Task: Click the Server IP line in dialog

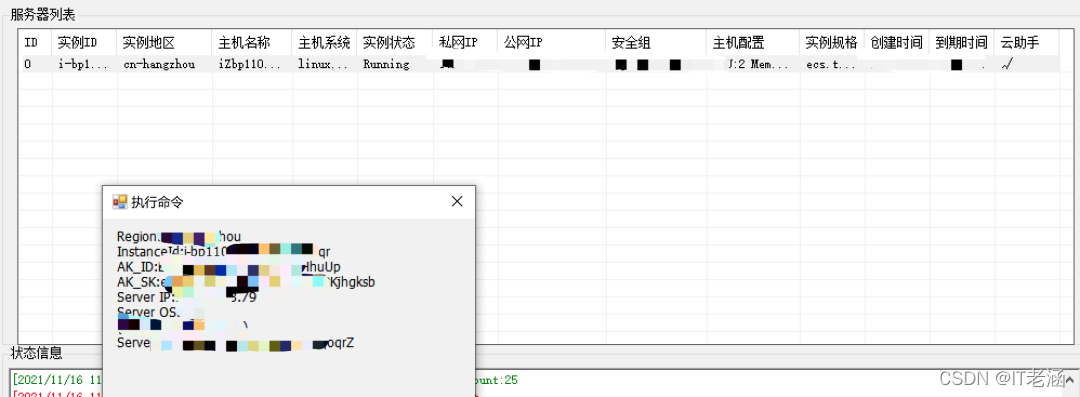Action: pos(187,298)
